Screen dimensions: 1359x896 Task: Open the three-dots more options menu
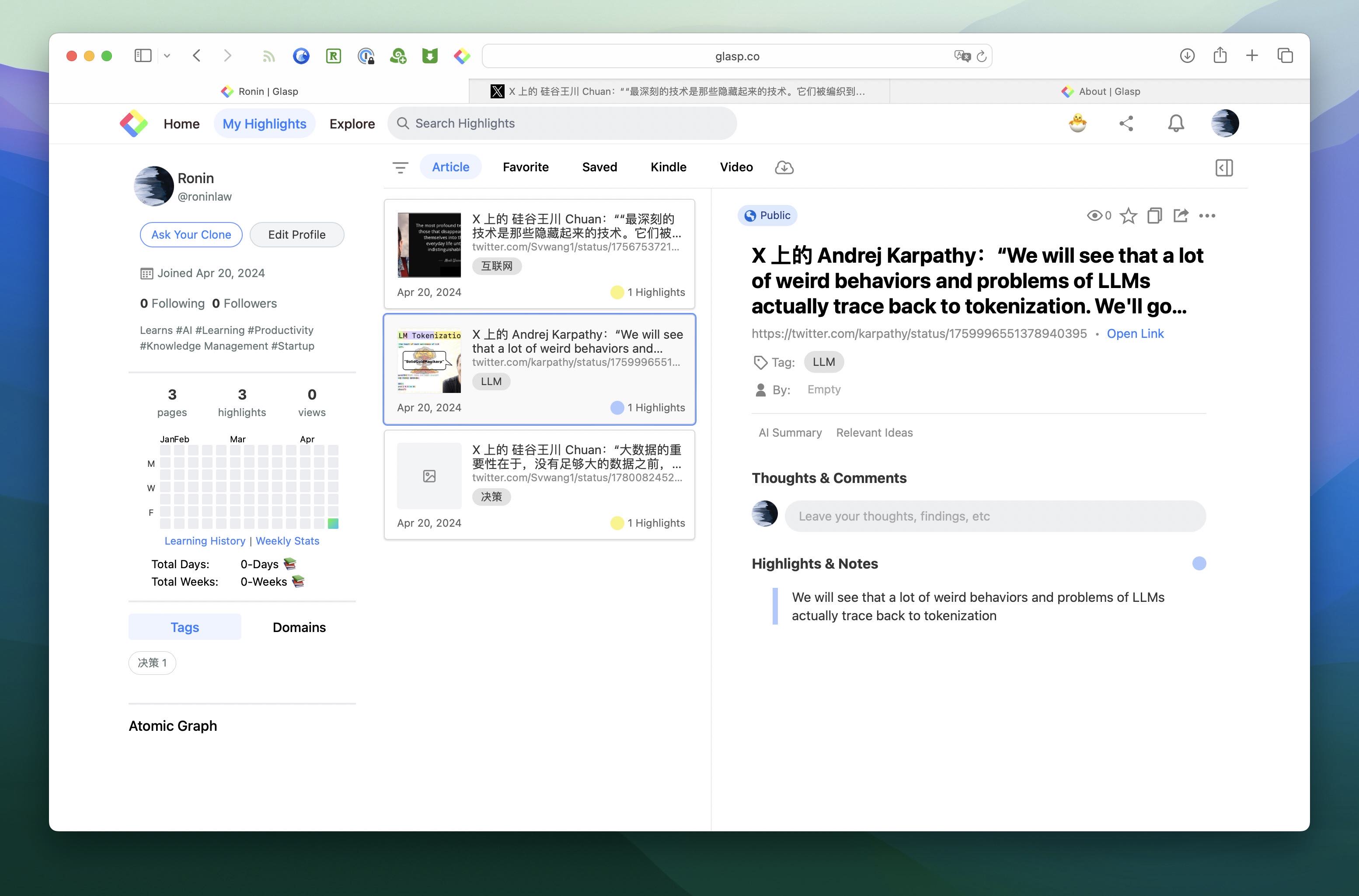click(x=1207, y=215)
